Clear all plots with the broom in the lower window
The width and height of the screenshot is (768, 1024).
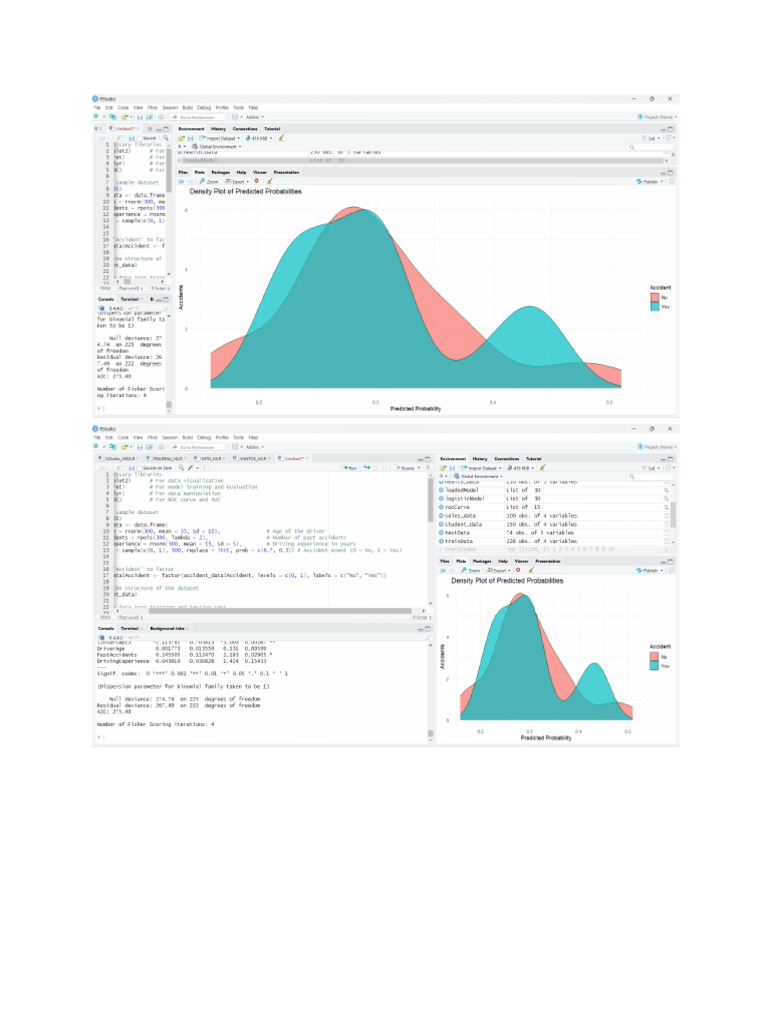[x=531, y=570]
